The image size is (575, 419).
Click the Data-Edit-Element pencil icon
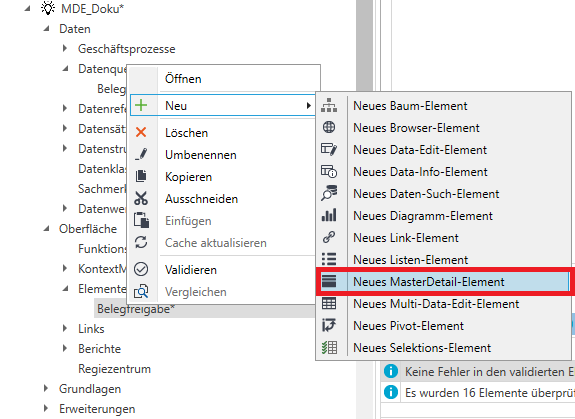click(329, 149)
